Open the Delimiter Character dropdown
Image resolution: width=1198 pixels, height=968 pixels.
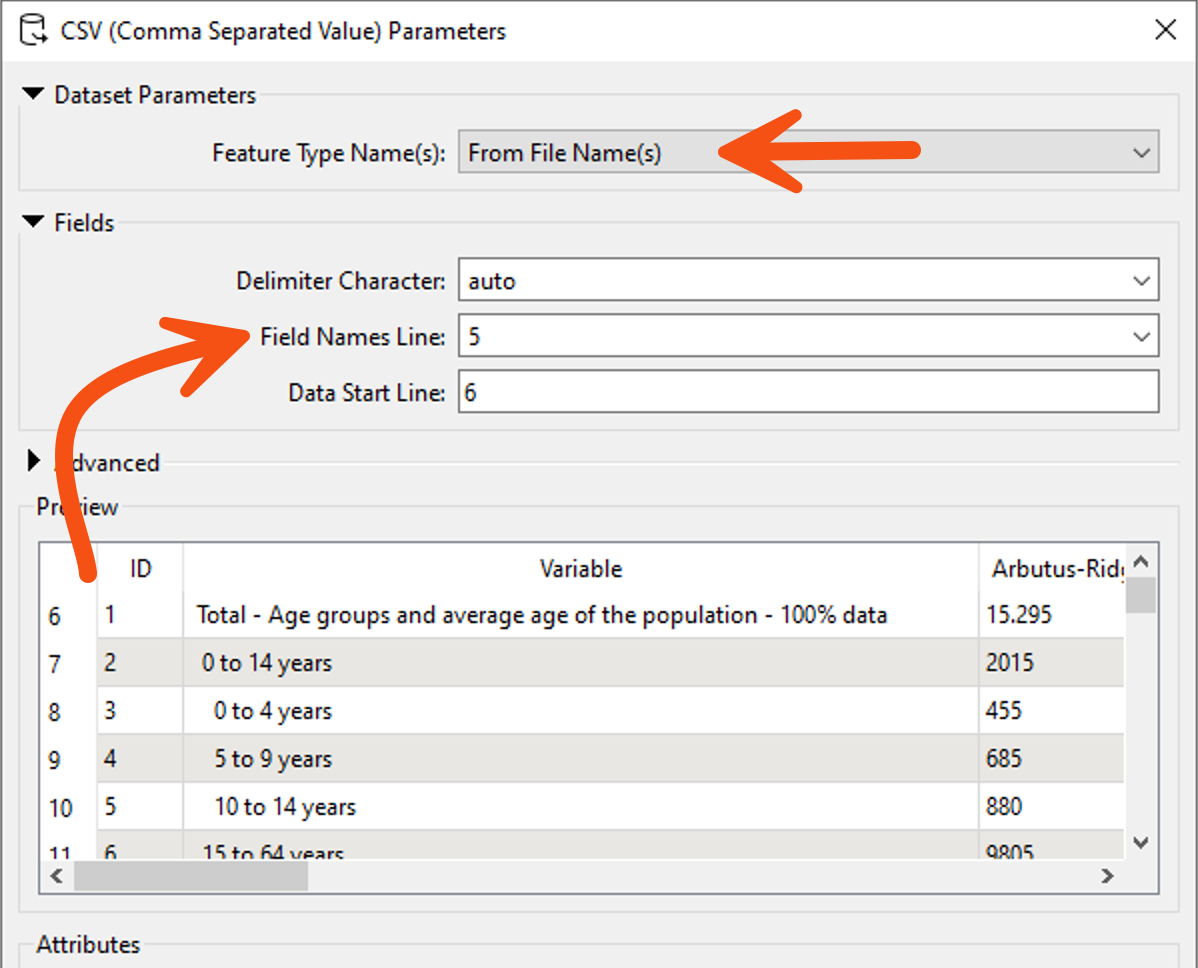pyautogui.click(x=808, y=280)
